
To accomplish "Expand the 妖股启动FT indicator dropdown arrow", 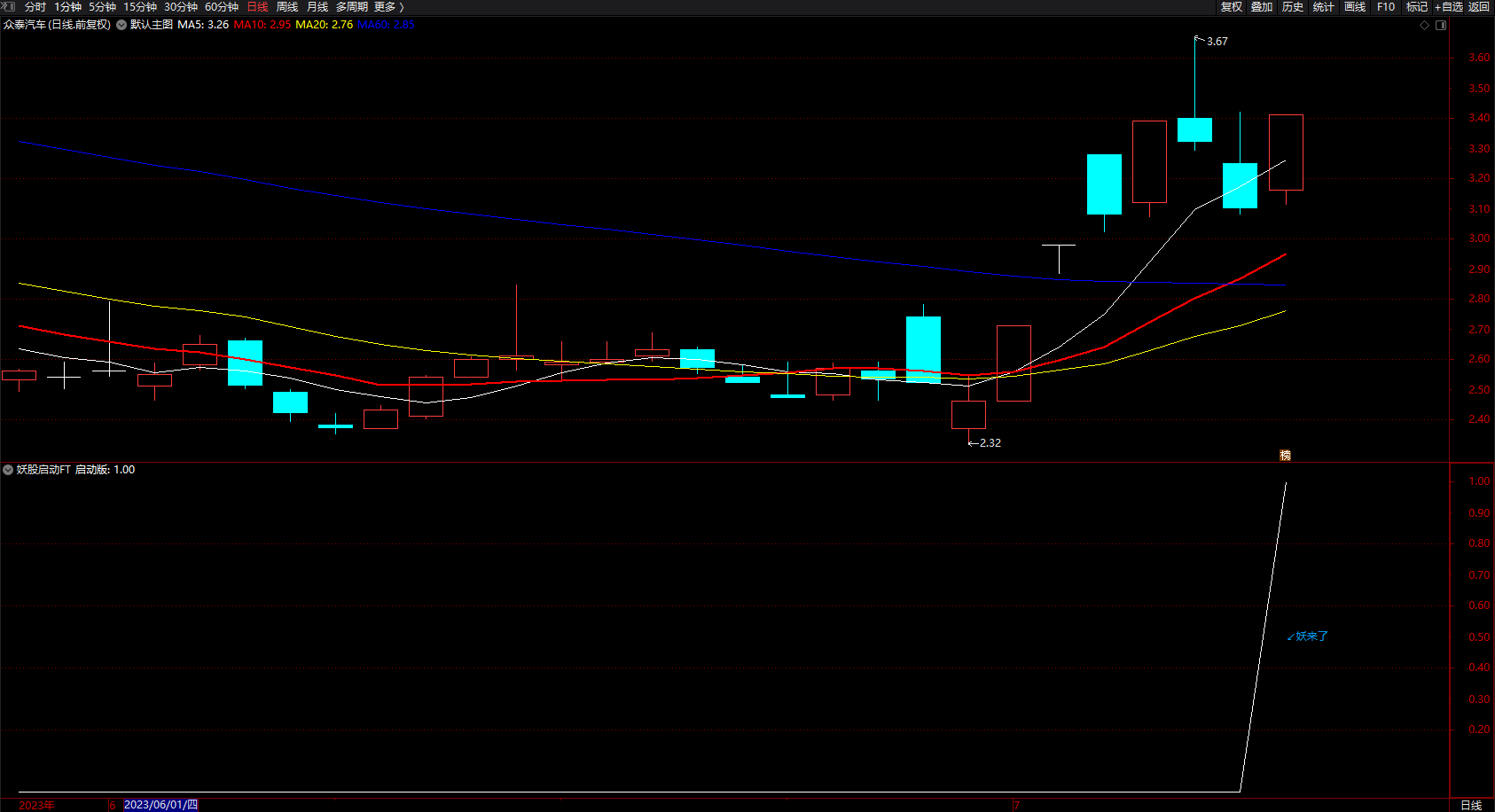I will click(x=8, y=470).
